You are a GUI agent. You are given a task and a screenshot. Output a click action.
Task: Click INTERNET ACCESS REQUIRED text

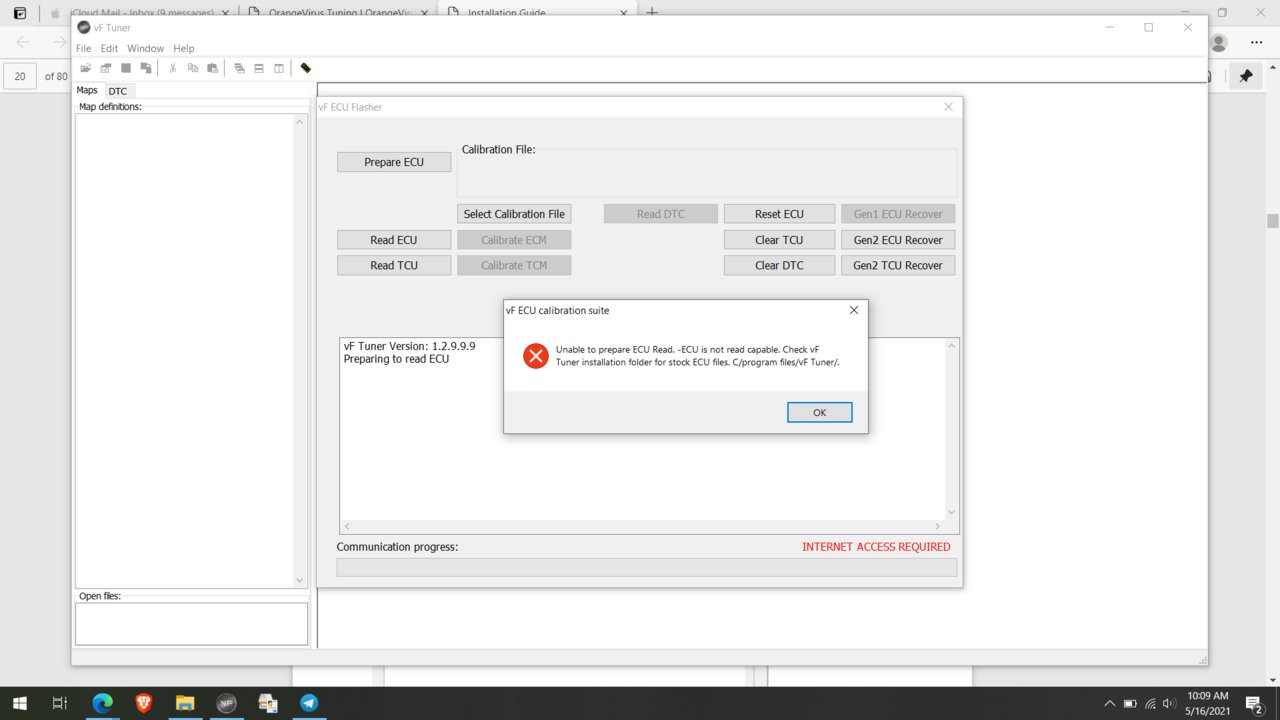click(x=876, y=547)
